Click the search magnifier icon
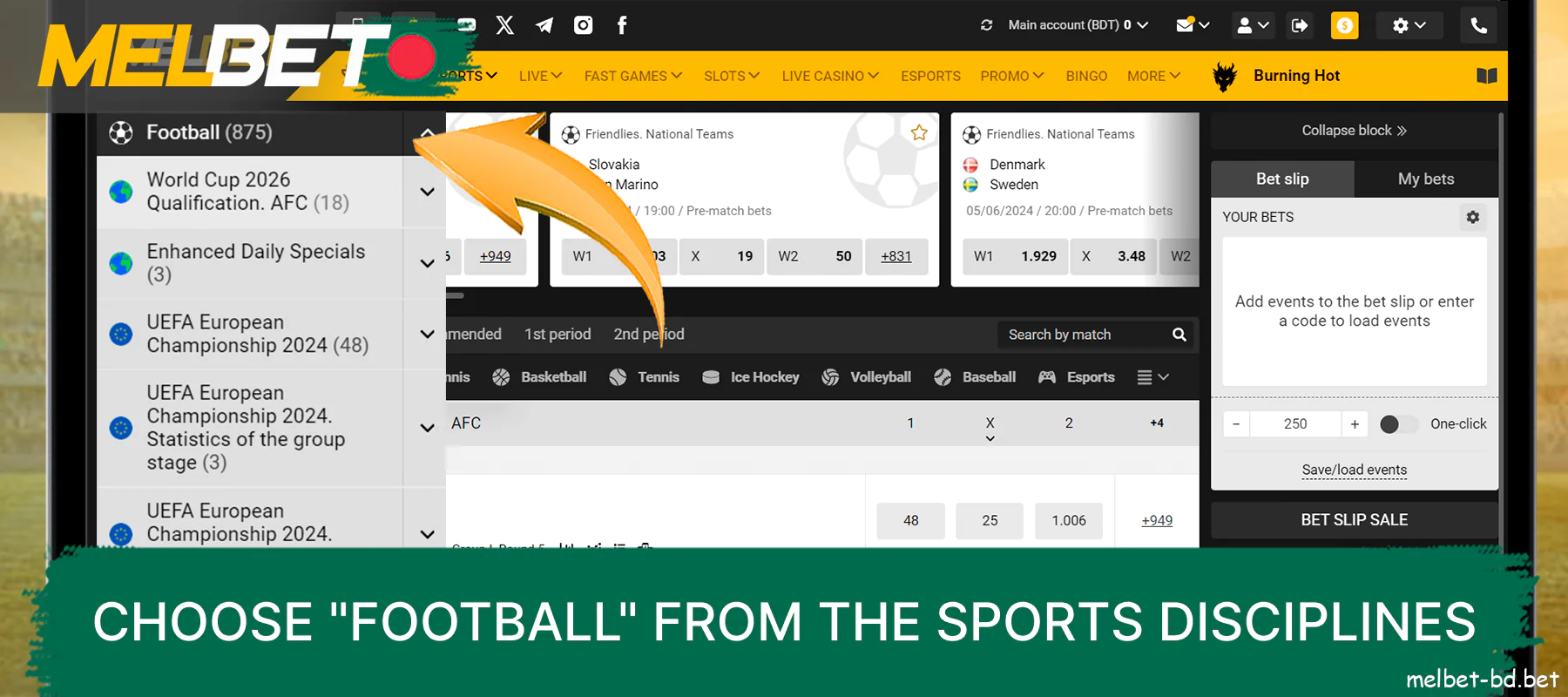The image size is (1568, 697). coord(1179,335)
